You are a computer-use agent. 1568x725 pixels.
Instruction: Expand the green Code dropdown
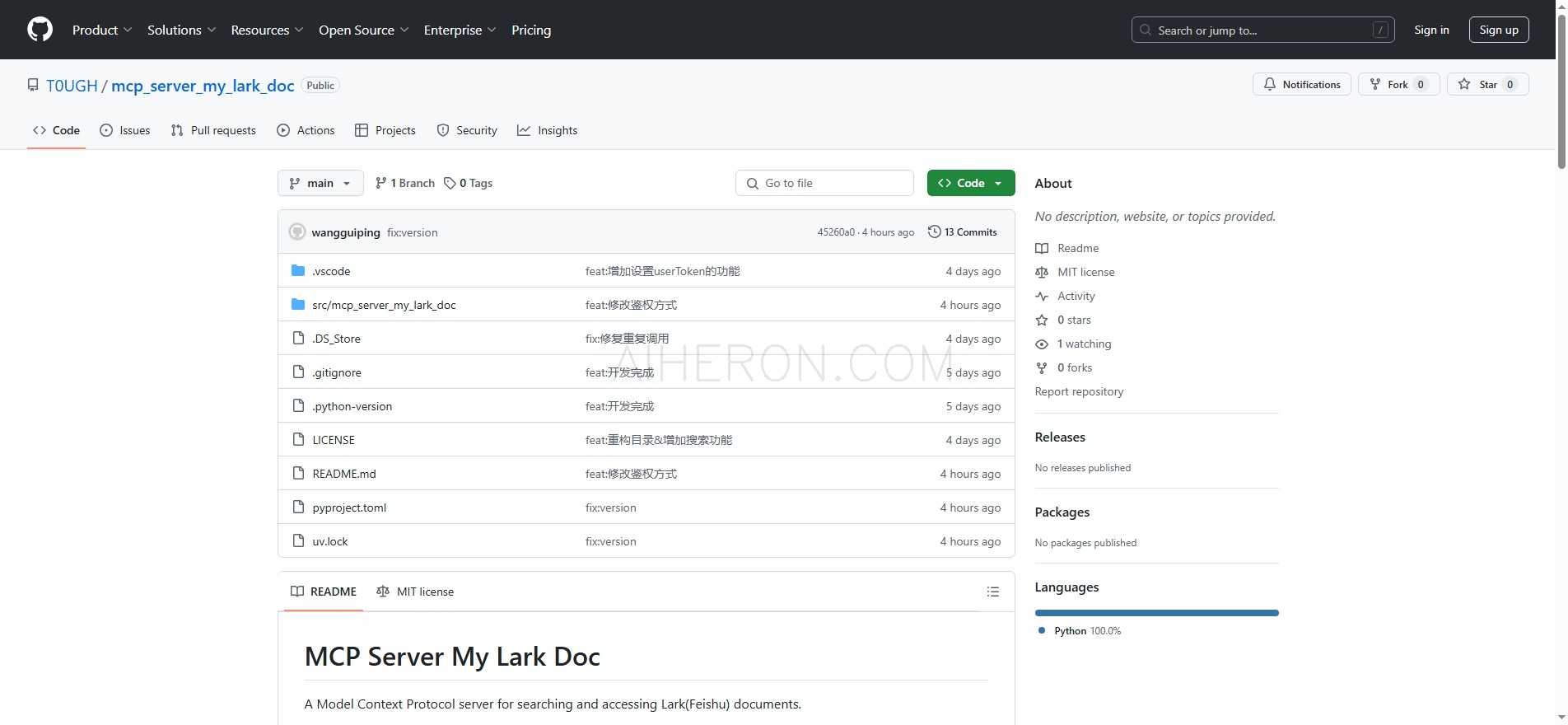(970, 183)
